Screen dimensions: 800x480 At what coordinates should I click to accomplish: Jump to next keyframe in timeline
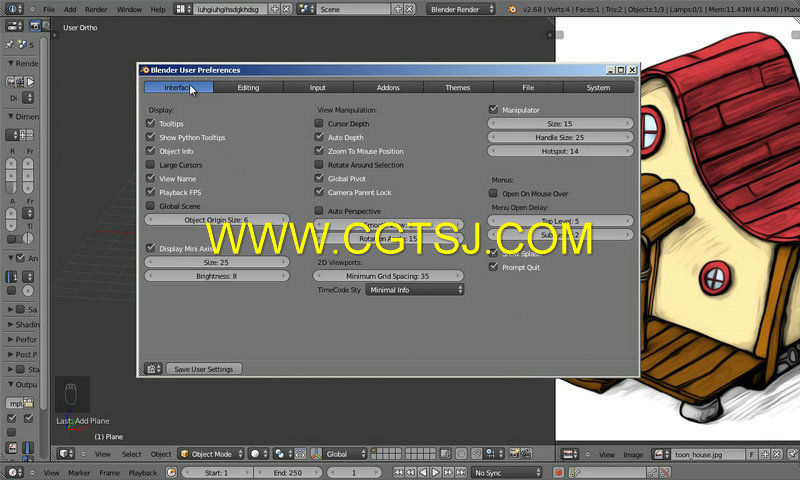pos(448,473)
